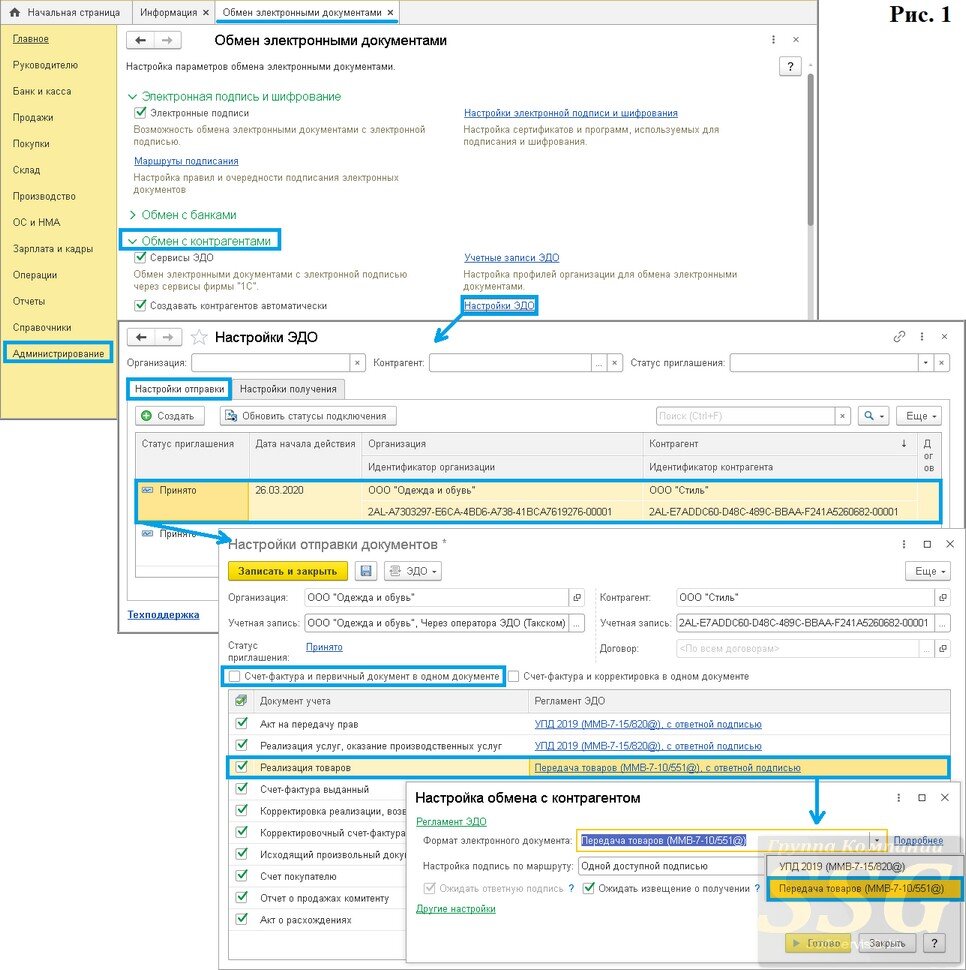Go forward in Обмен электронными документами window

tap(167, 40)
